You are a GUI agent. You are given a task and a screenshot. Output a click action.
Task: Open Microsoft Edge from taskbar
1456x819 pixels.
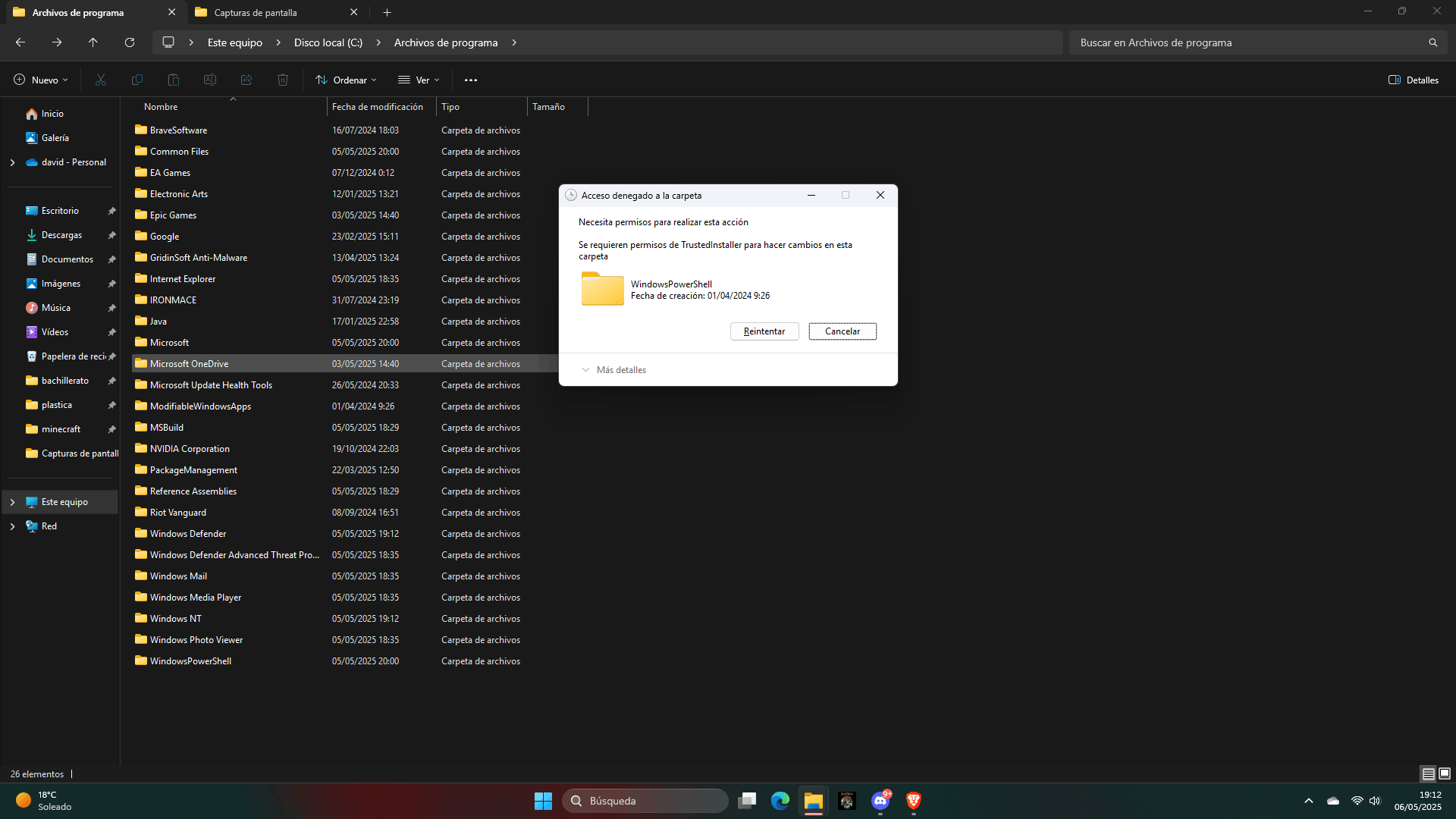pos(780,801)
